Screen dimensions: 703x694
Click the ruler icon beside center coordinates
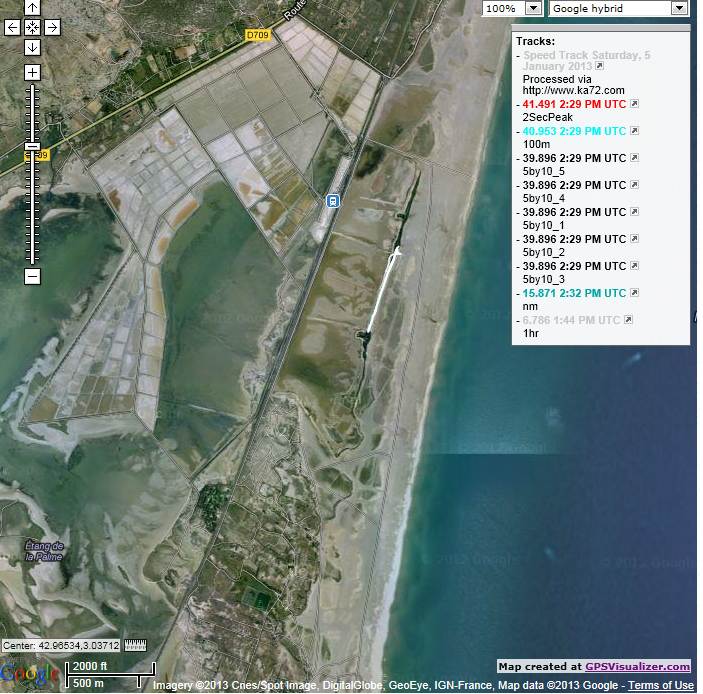(135, 645)
